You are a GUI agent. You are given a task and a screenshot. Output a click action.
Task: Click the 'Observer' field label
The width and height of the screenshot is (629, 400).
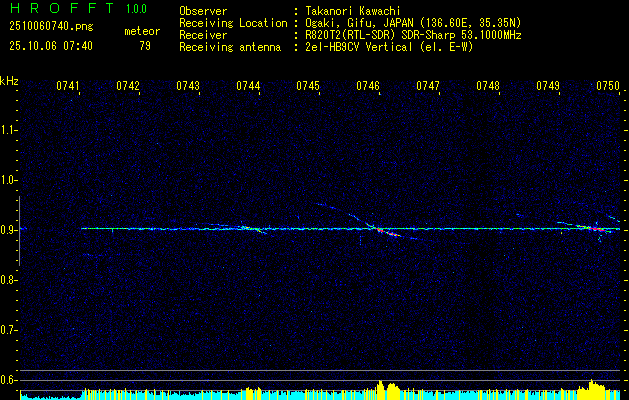pyautogui.click(x=203, y=11)
